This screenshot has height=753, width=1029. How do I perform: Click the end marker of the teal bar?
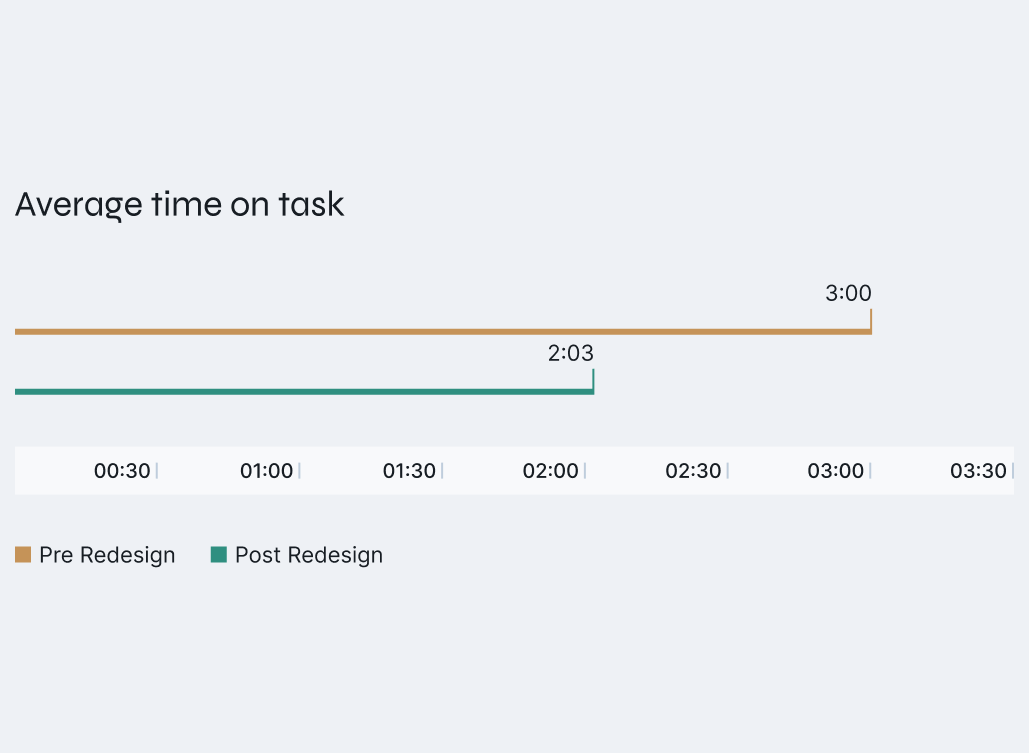click(x=593, y=380)
